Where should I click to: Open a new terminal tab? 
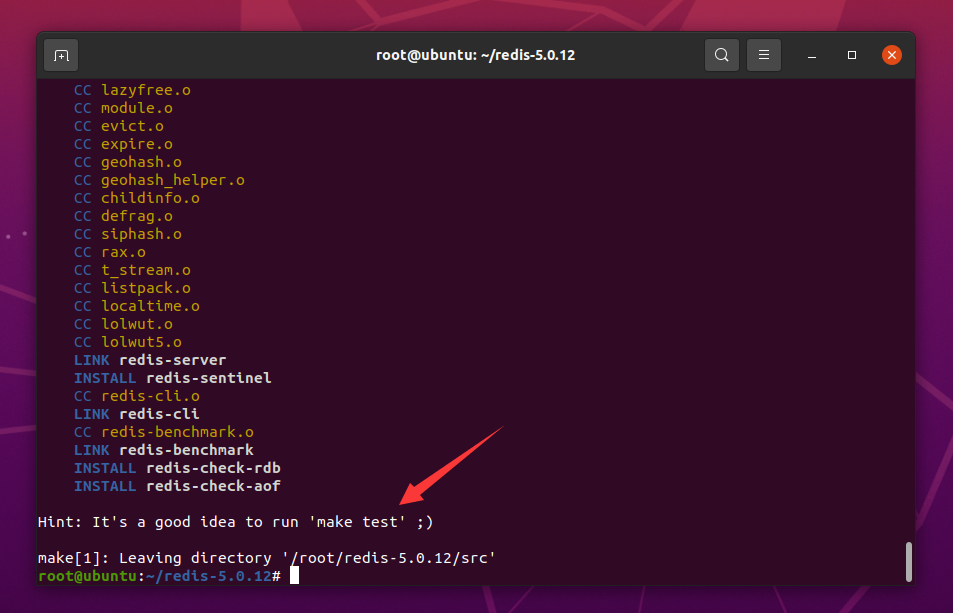click(x=61, y=55)
